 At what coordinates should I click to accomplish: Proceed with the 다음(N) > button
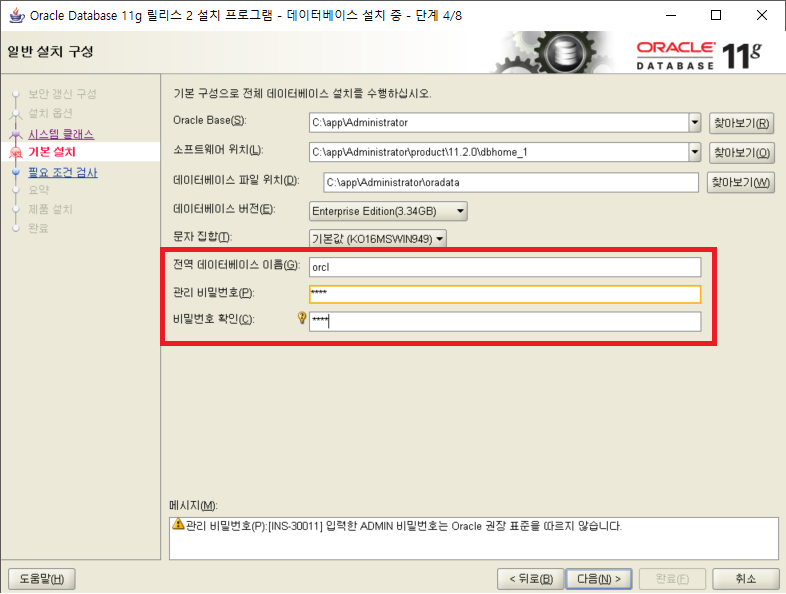tap(599, 579)
